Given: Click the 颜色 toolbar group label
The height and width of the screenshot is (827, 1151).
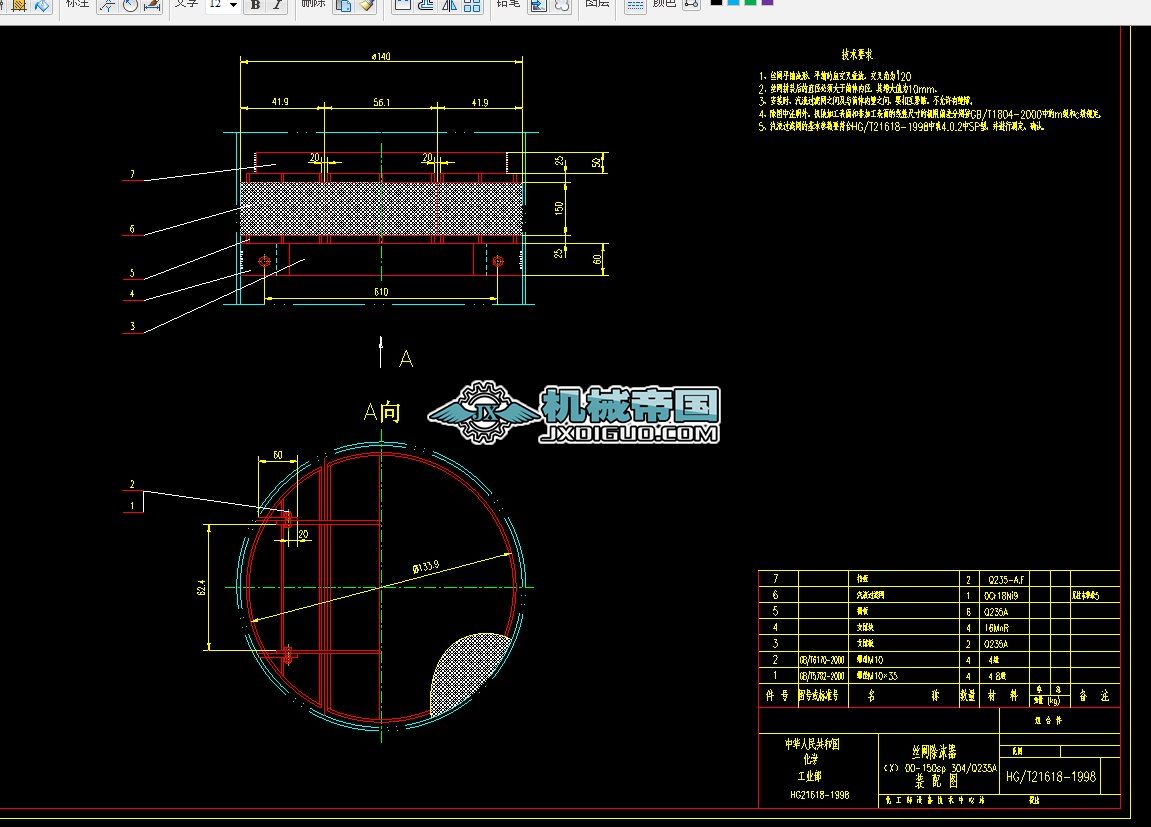Looking at the screenshot, I should point(664,3).
